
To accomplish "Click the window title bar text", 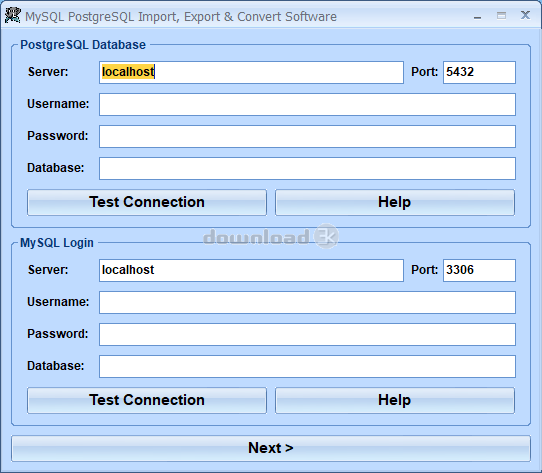I will pyautogui.click(x=181, y=17).
